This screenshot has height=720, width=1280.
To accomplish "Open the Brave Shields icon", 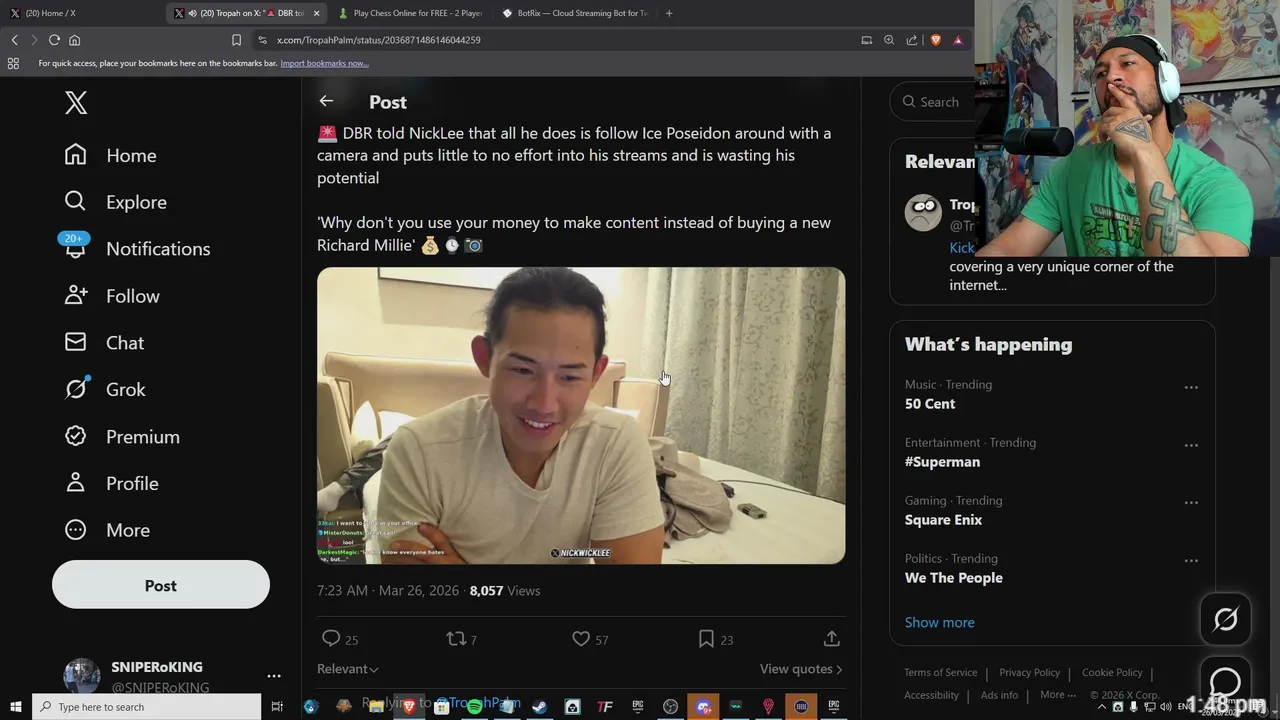I will pyautogui.click(x=936, y=40).
